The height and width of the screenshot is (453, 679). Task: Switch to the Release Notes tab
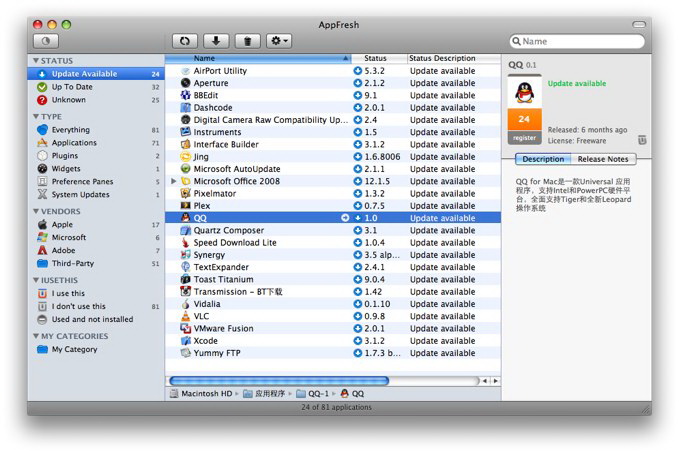pos(603,159)
